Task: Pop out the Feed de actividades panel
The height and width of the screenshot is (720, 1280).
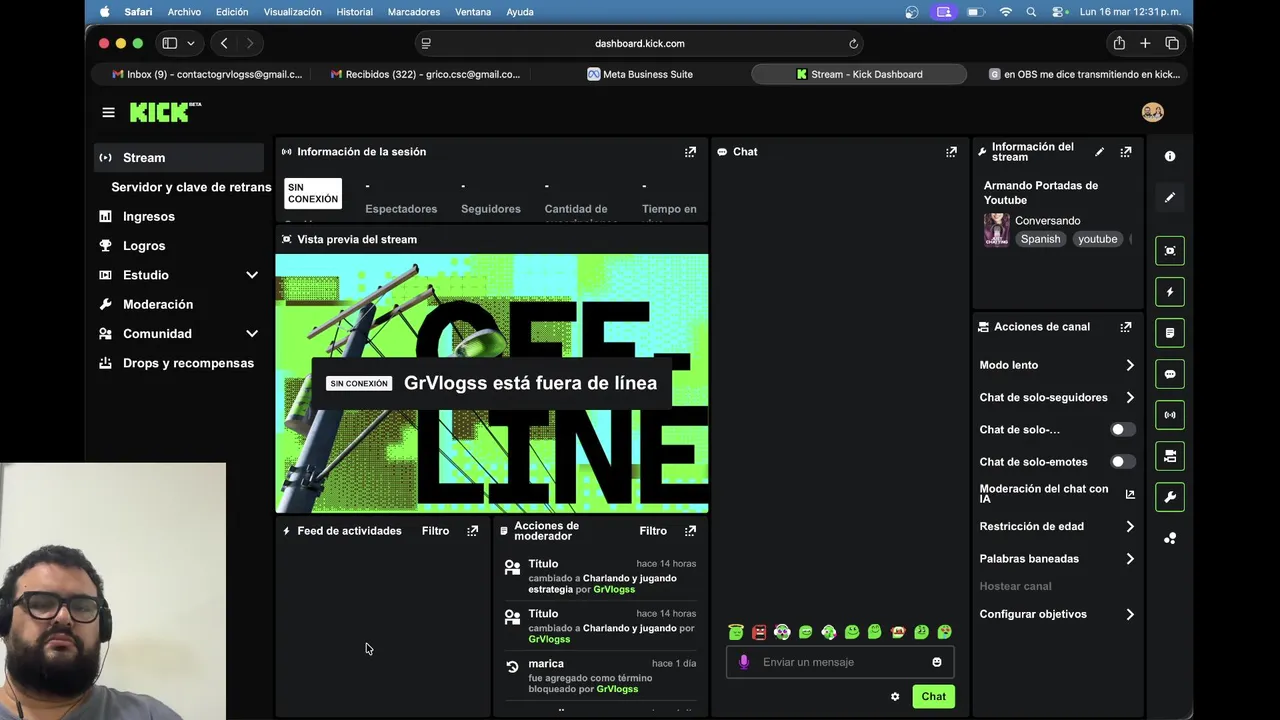Action: 473,531
